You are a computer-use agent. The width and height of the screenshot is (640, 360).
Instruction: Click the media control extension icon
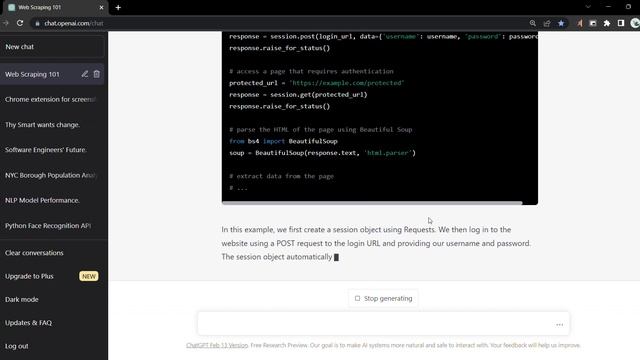593,23
